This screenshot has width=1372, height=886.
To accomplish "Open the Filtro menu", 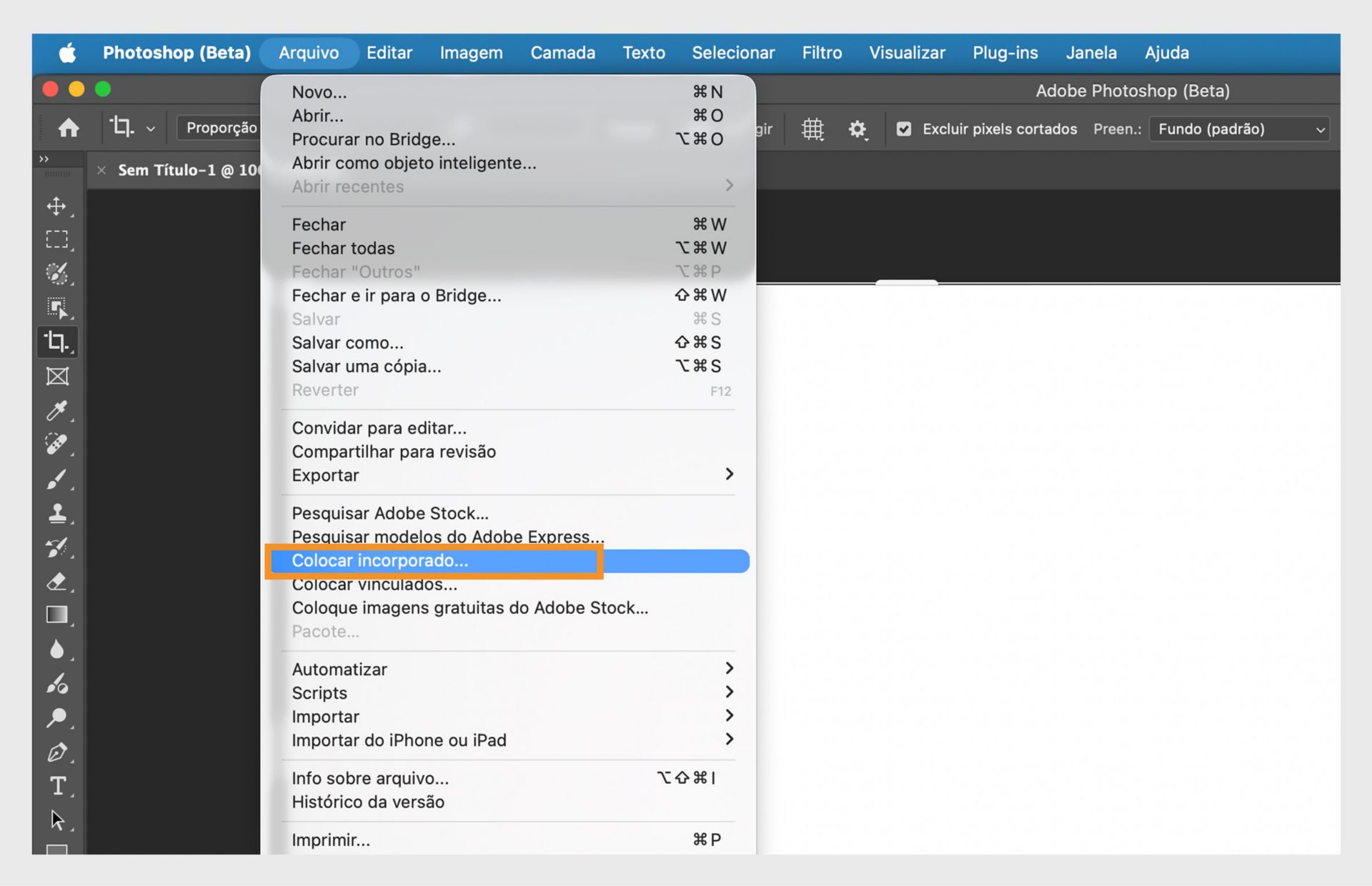I will [x=821, y=52].
